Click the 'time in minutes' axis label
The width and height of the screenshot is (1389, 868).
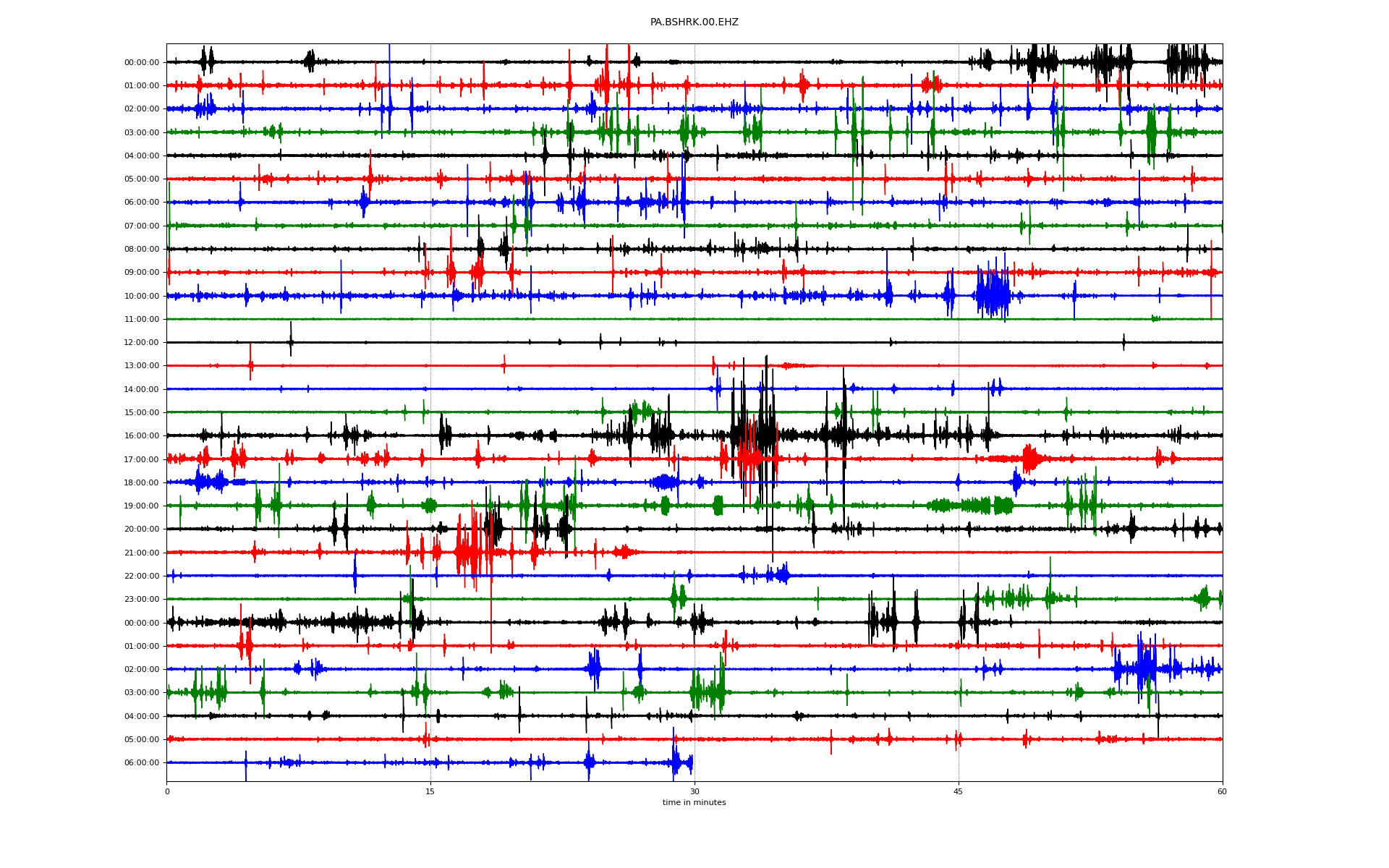pos(694,802)
